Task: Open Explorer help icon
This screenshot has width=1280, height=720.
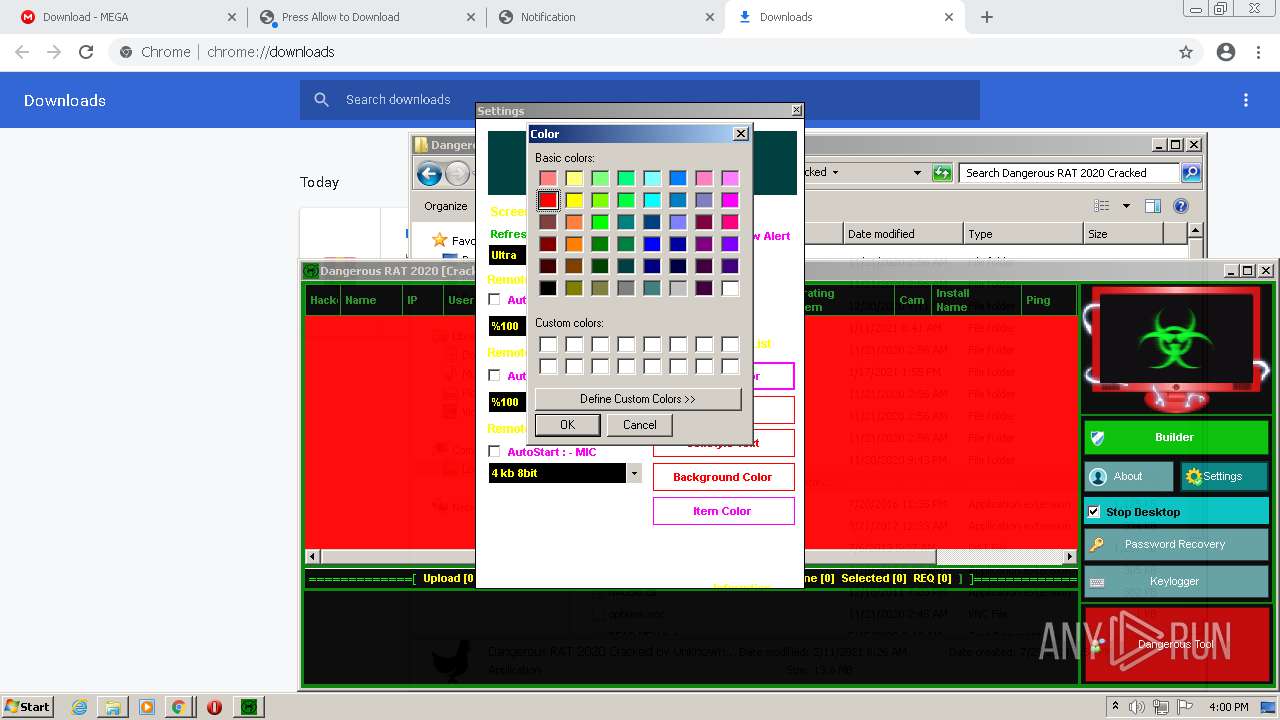Action: click(1181, 206)
